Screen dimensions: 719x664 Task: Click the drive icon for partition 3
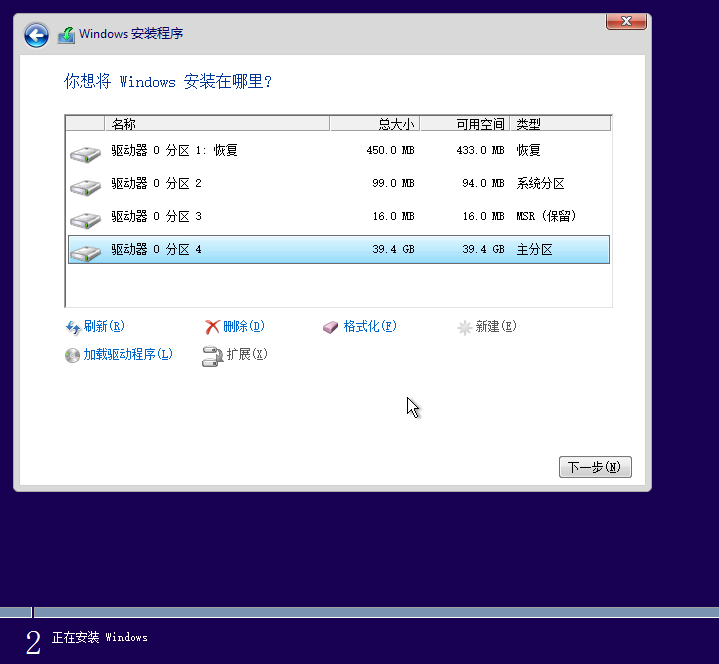(x=85, y=220)
